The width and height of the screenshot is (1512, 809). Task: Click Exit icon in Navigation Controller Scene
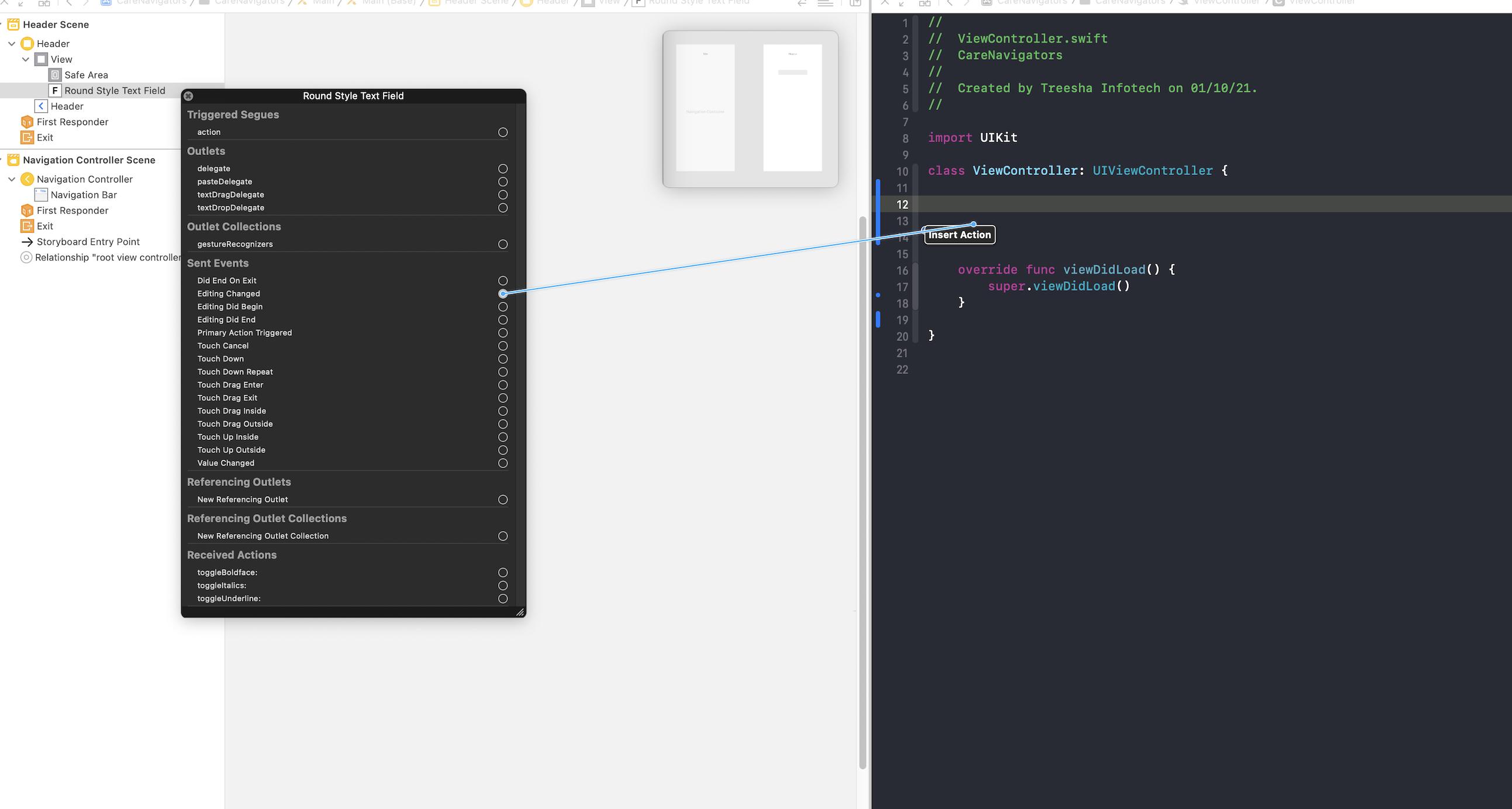coord(27,226)
